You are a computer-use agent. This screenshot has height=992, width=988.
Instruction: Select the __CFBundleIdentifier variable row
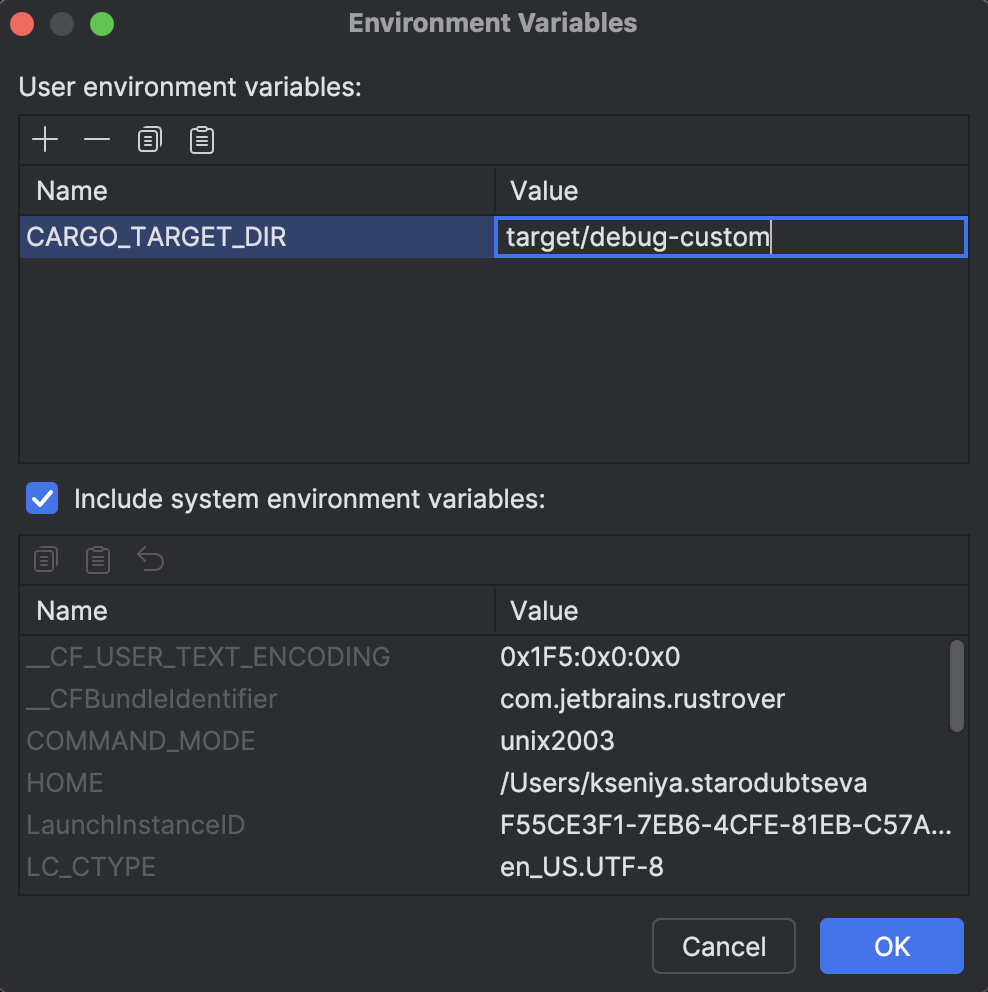[x=200, y=699]
